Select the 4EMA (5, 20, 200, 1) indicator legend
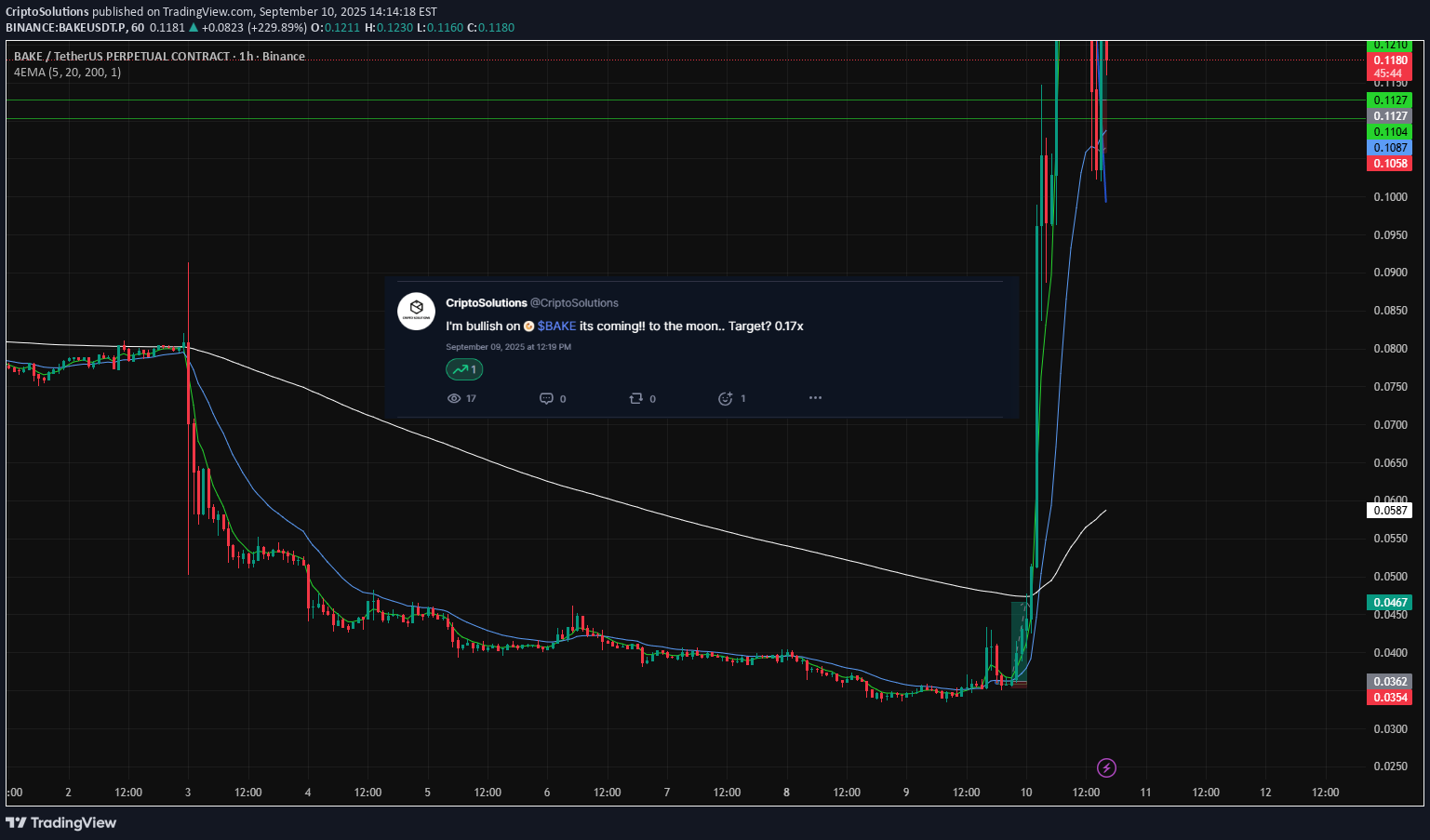The height and width of the screenshot is (840, 1430). pyautogui.click(x=67, y=73)
